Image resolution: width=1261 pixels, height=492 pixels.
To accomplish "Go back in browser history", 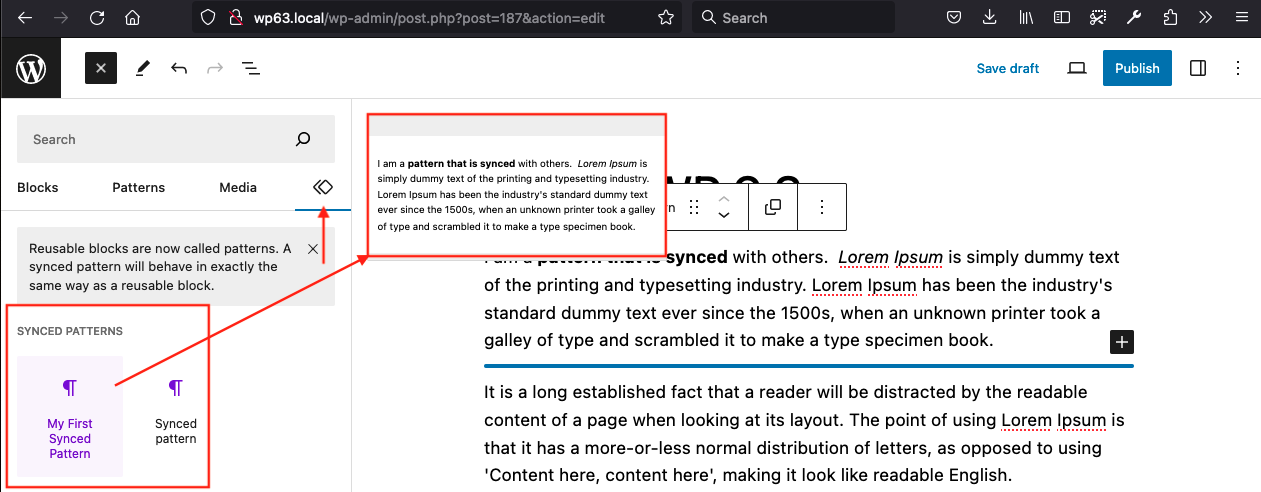I will pos(25,17).
